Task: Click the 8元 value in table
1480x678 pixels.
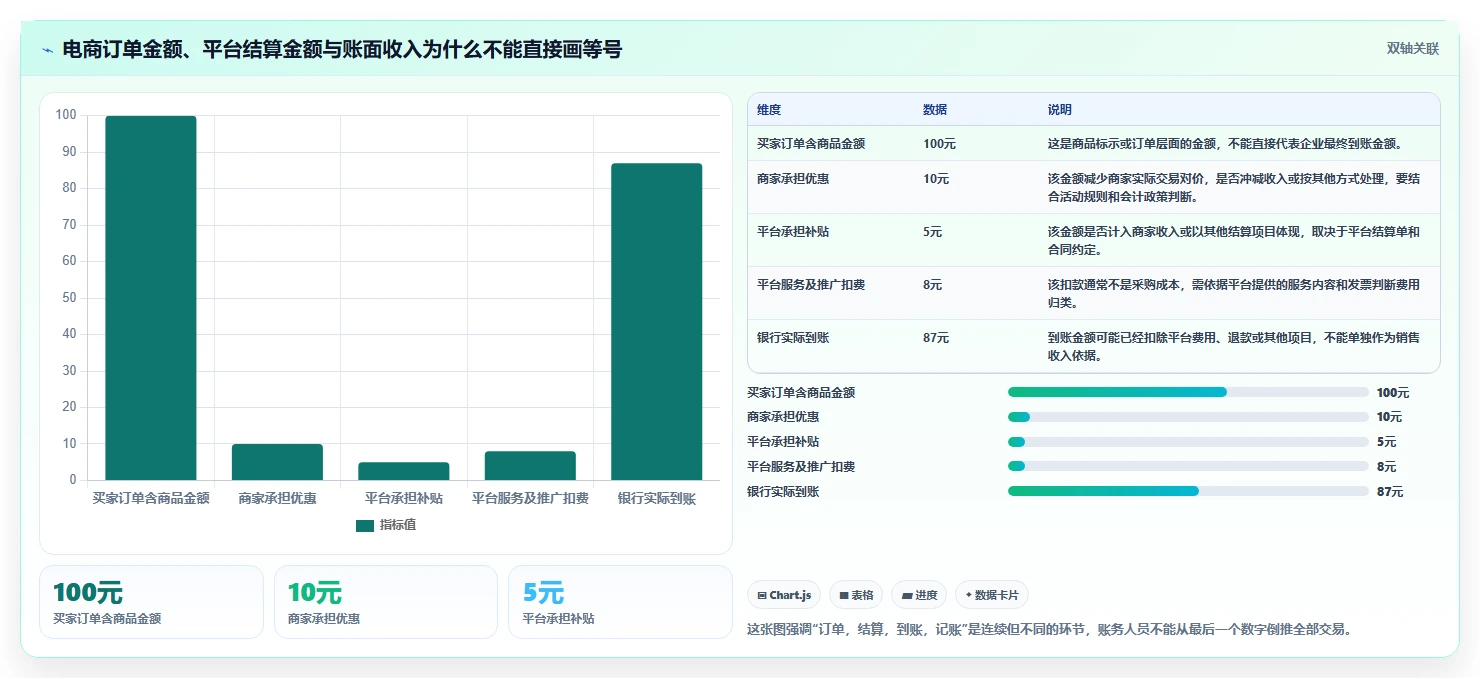Action: [x=933, y=285]
